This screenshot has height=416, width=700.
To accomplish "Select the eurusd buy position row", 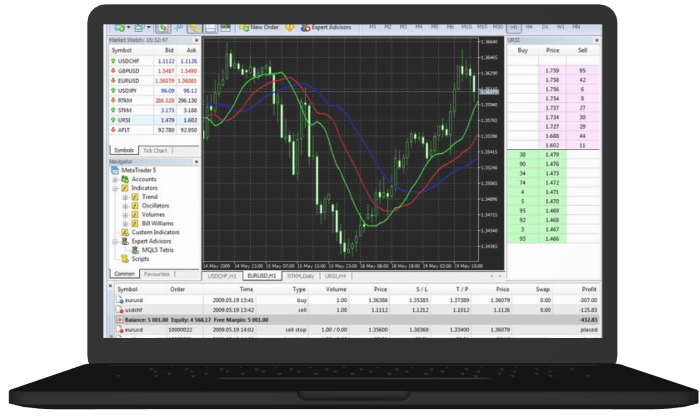I will (357, 300).
